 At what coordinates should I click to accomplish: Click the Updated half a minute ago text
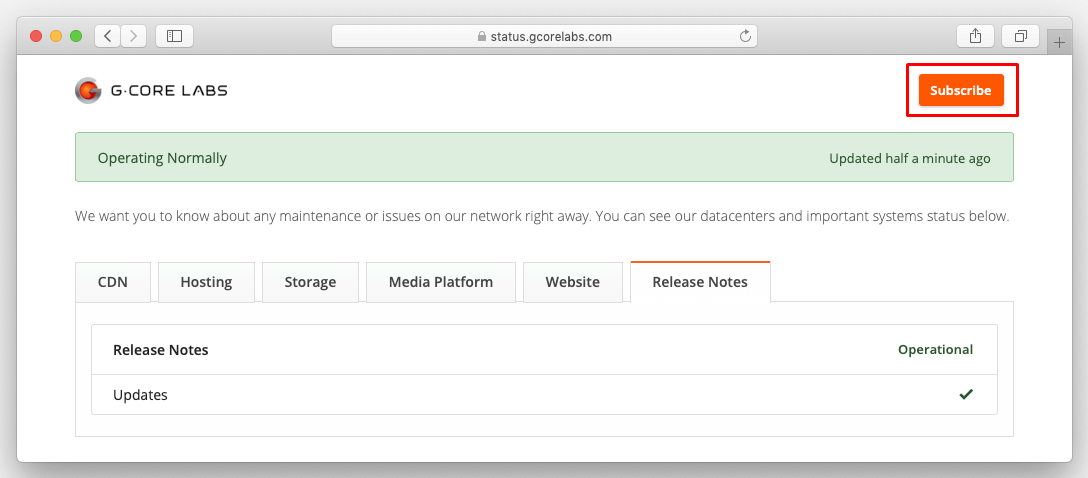[x=910, y=158]
